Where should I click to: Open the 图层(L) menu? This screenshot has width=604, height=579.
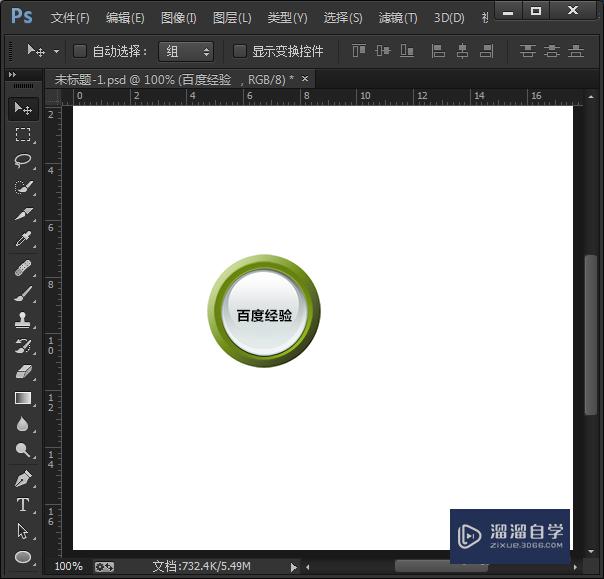pyautogui.click(x=232, y=18)
